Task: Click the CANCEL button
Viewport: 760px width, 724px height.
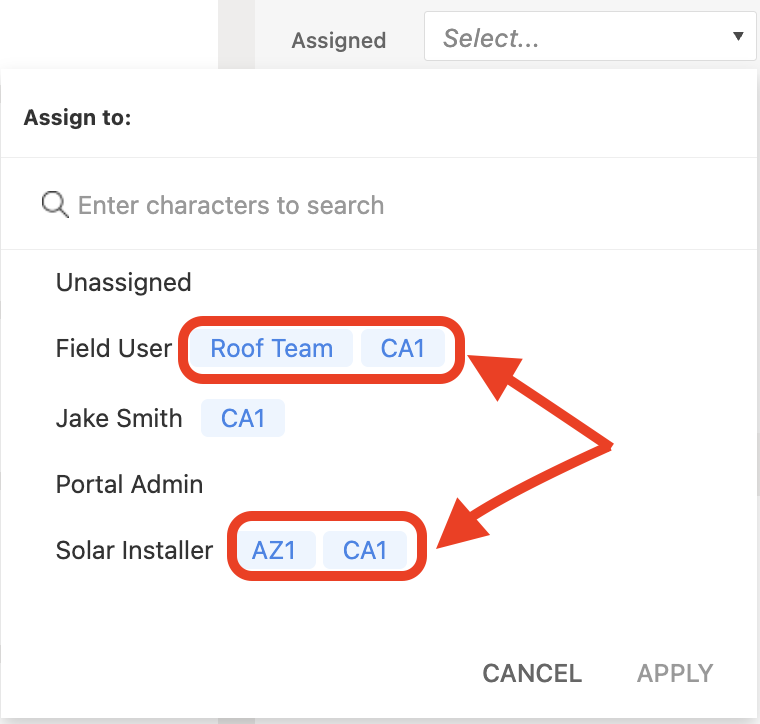Action: click(x=532, y=673)
